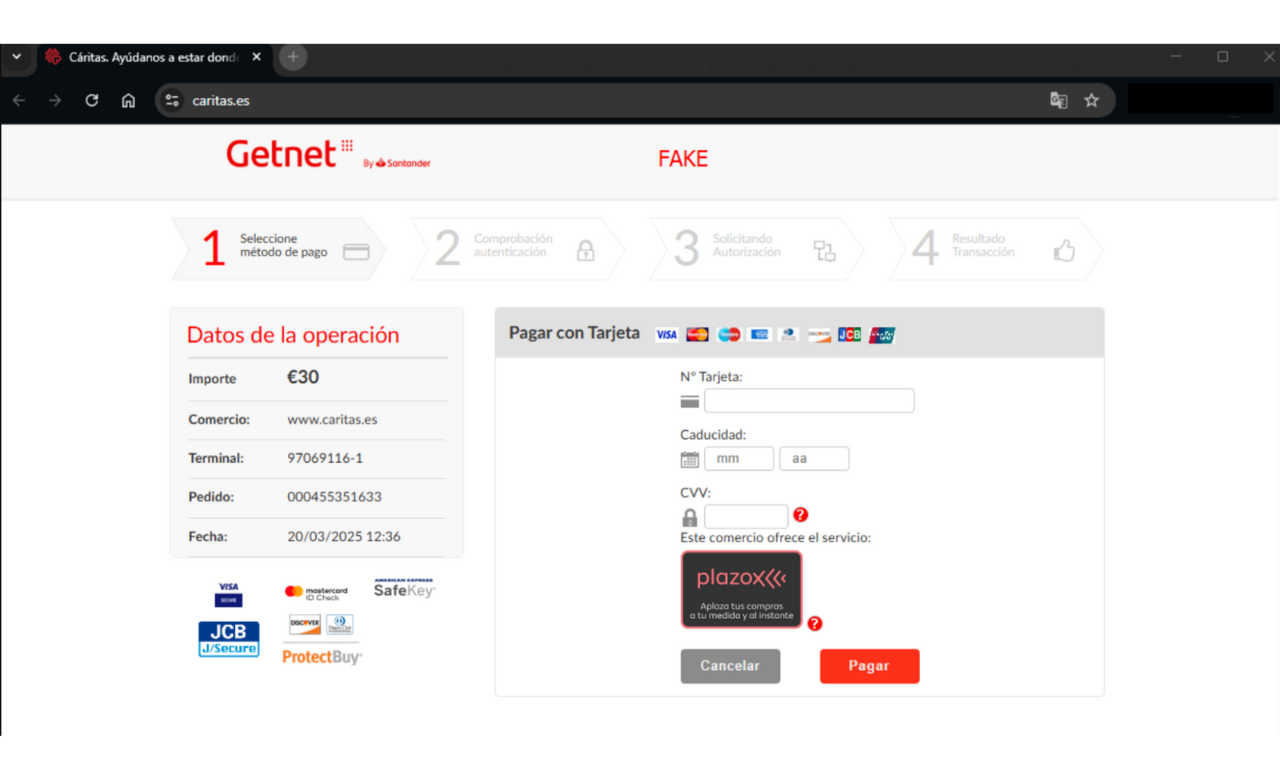Click the thumbs-up icon in step 4
Image resolution: width=1280 pixels, height=780 pixels.
tap(1064, 250)
